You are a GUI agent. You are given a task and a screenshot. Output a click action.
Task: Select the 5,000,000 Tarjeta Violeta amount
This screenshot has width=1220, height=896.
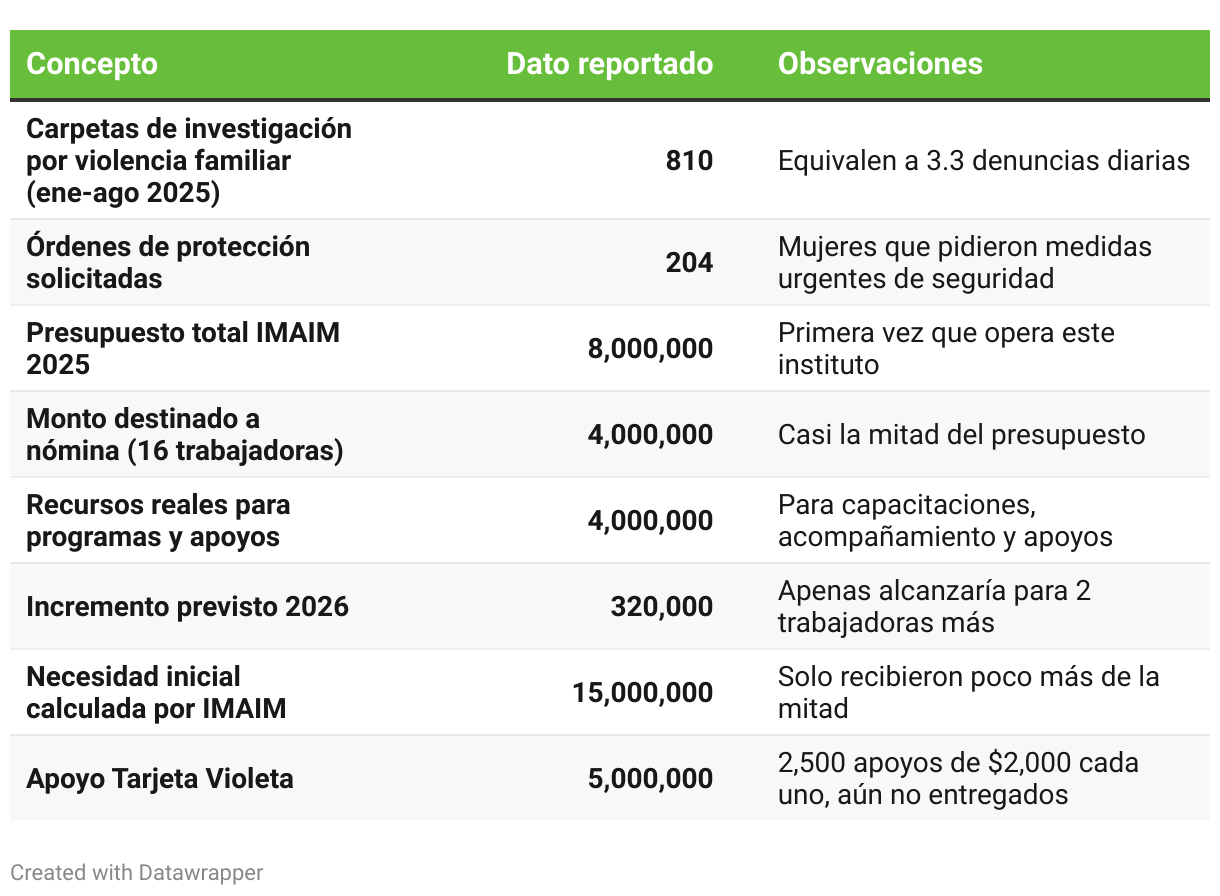click(x=650, y=778)
